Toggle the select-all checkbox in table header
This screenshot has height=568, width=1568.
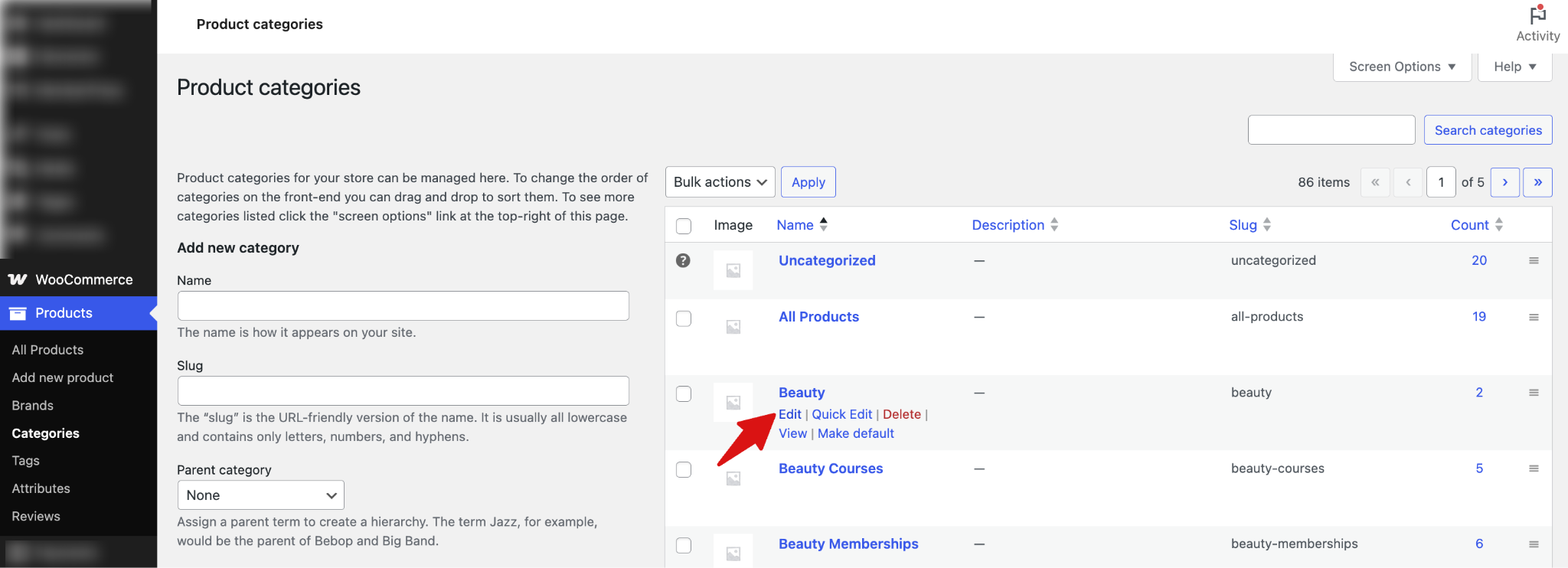tap(684, 226)
